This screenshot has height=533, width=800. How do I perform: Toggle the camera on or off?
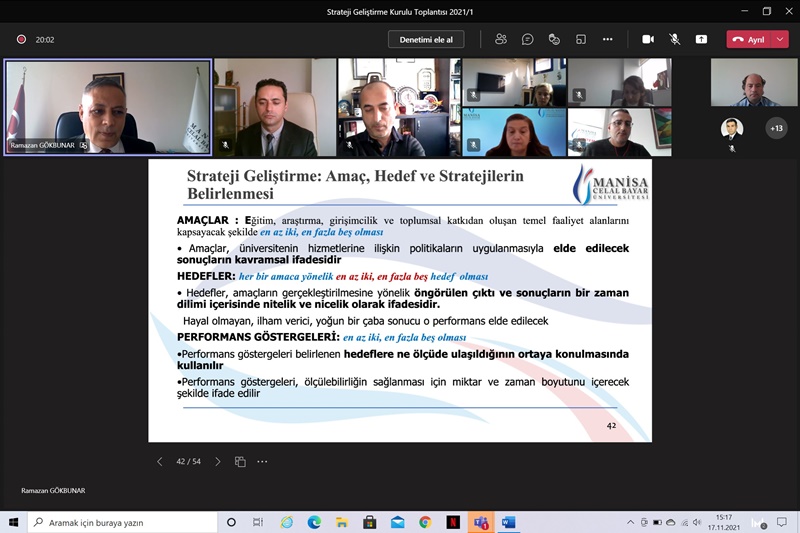click(648, 39)
